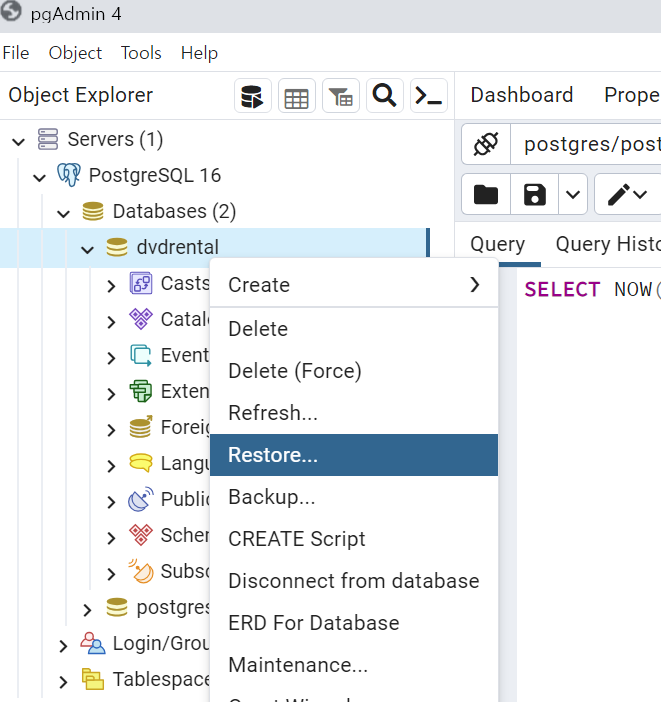
Task: Click the Extensions green icon
Action: [x=141, y=391]
